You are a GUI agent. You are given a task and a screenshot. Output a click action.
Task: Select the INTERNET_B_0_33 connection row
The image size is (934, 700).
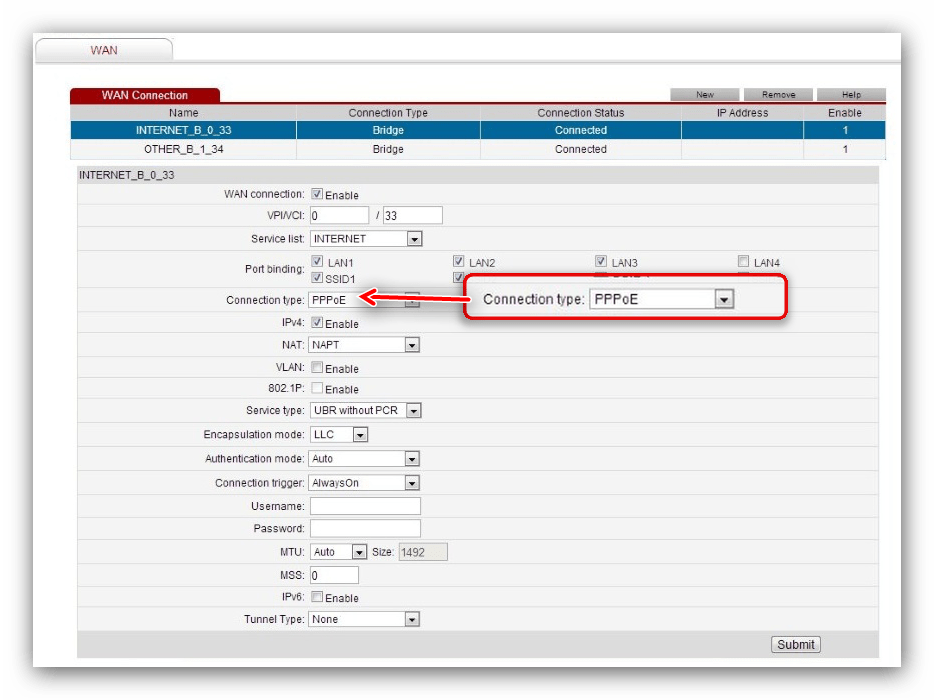pyautogui.click(x=183, y=130)
